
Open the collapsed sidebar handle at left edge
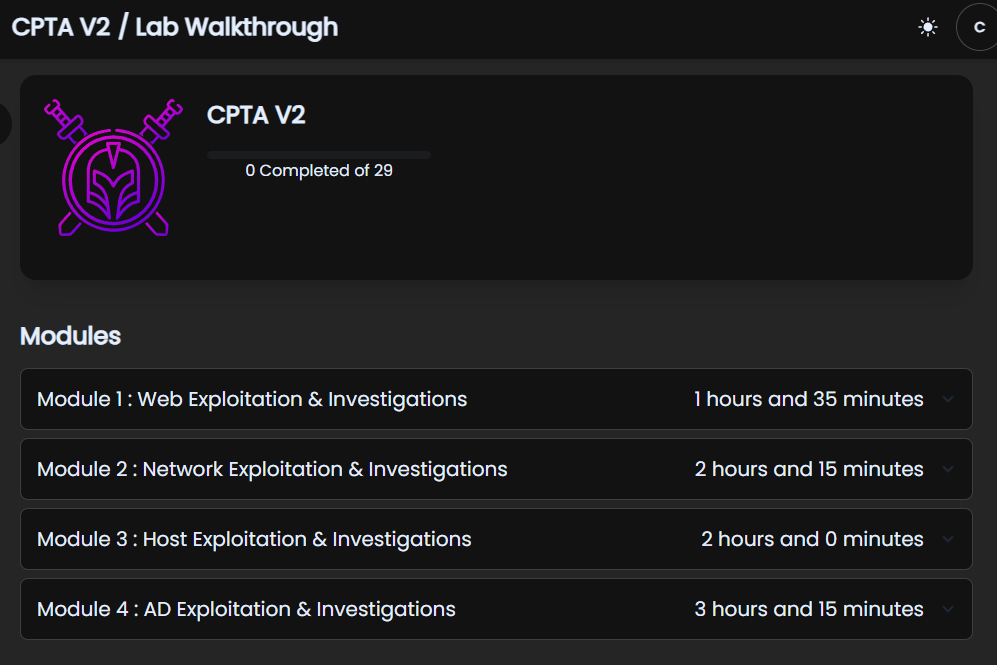click(4, 123)
